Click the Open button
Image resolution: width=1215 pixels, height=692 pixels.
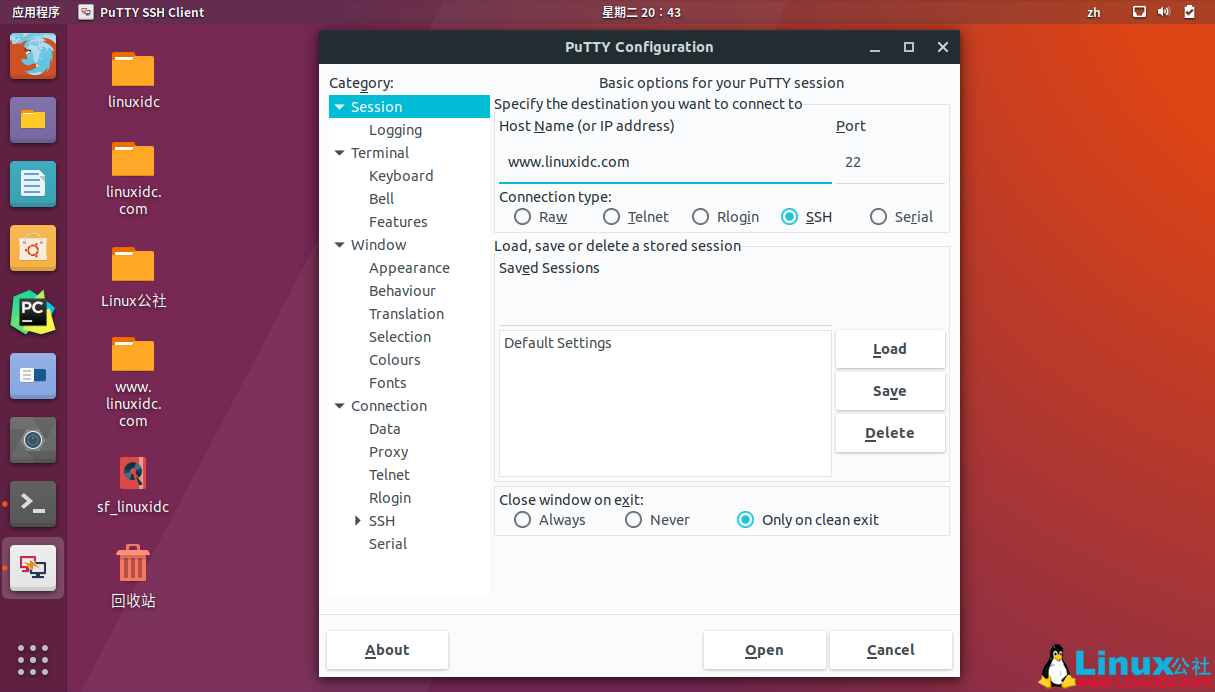pos(764,650)
